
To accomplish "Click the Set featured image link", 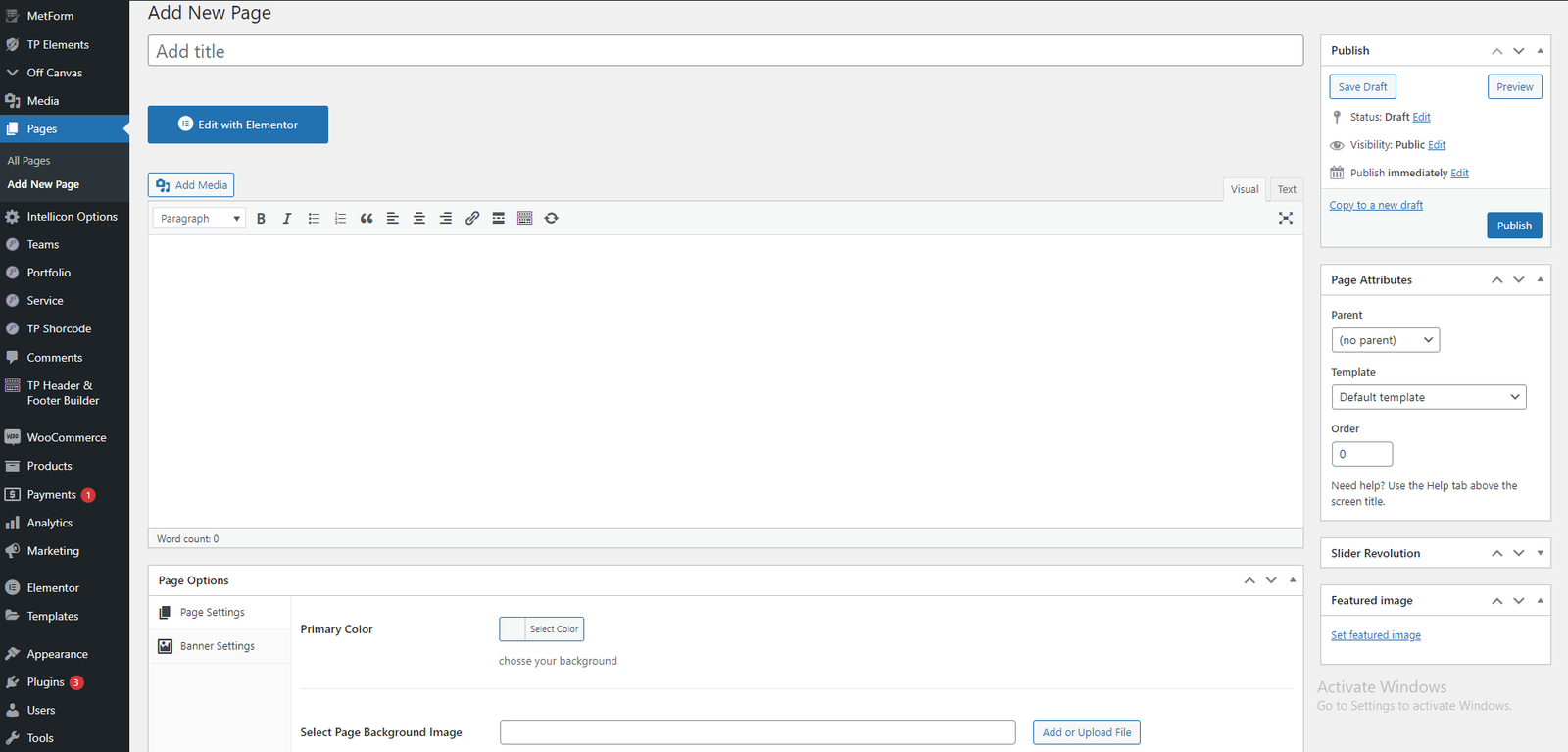I will [x=1375, y=635].
